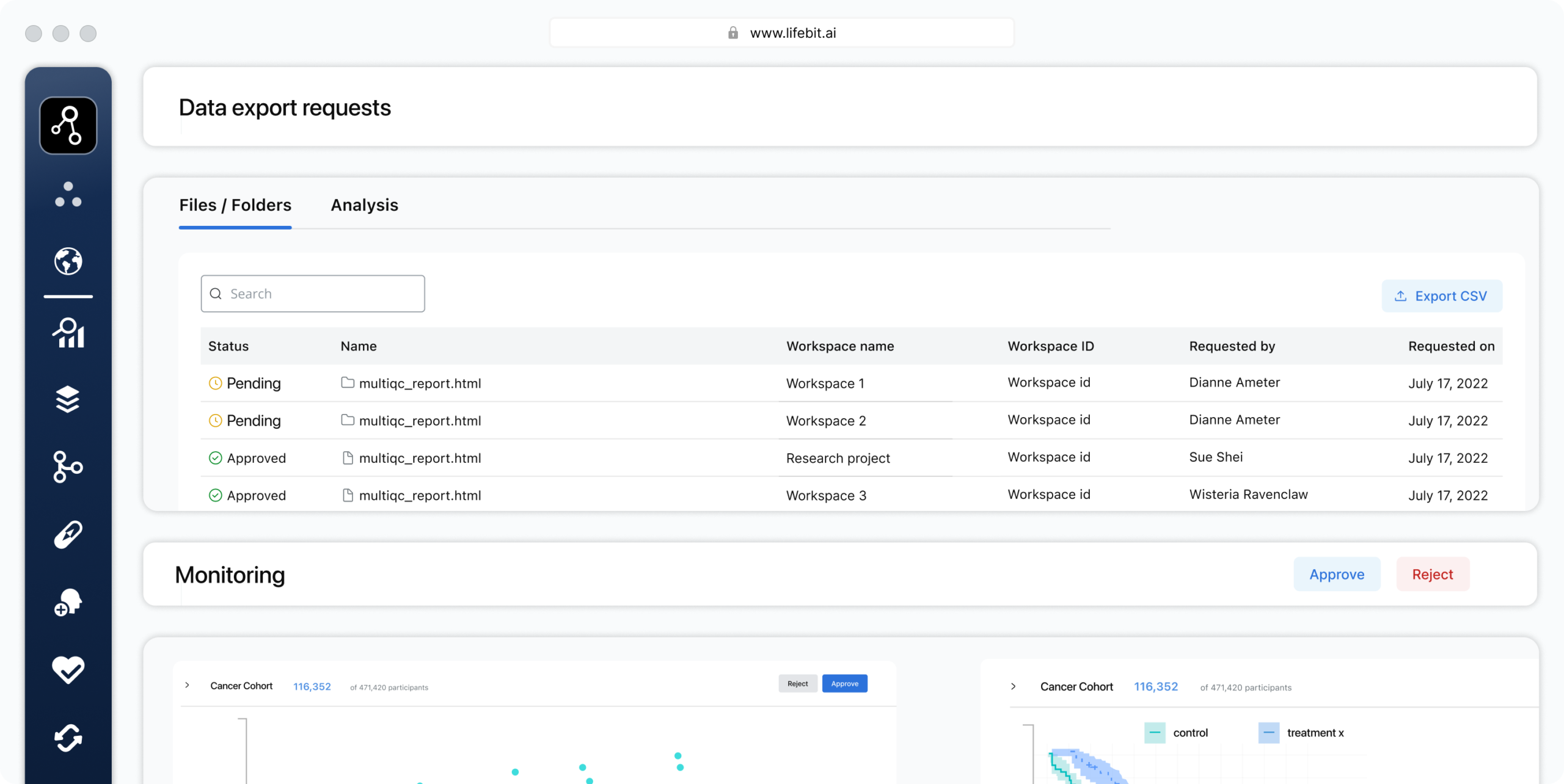Expand the left Cancer Cohort chevron
Viewport: 1564px width, 784px height.
point(188,685)
